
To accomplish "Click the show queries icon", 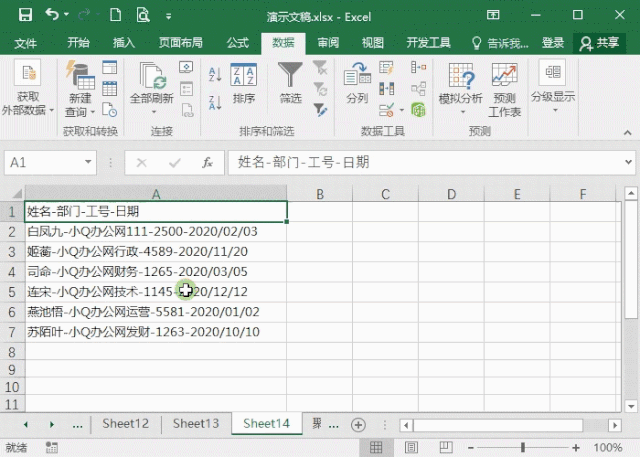I will [109, 67].
